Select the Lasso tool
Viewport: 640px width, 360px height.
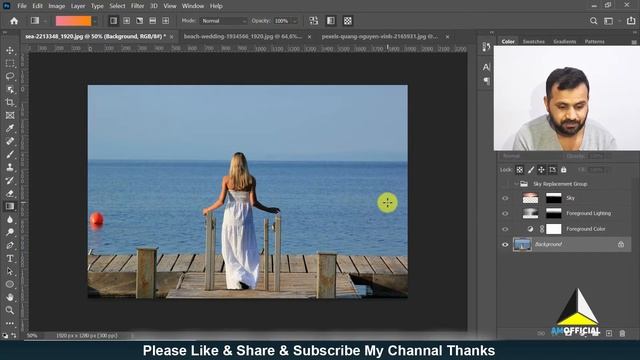click(x=10, y=76)
